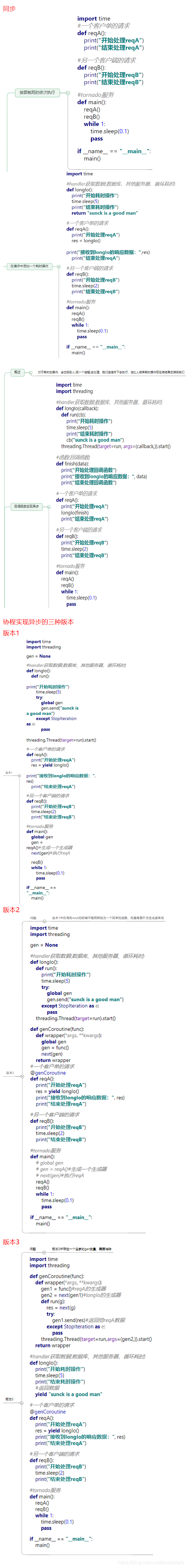Screen dimensions: 187x1568
Task: Select the node 回调函数实现异步
Action: click(x=26, y=506)
